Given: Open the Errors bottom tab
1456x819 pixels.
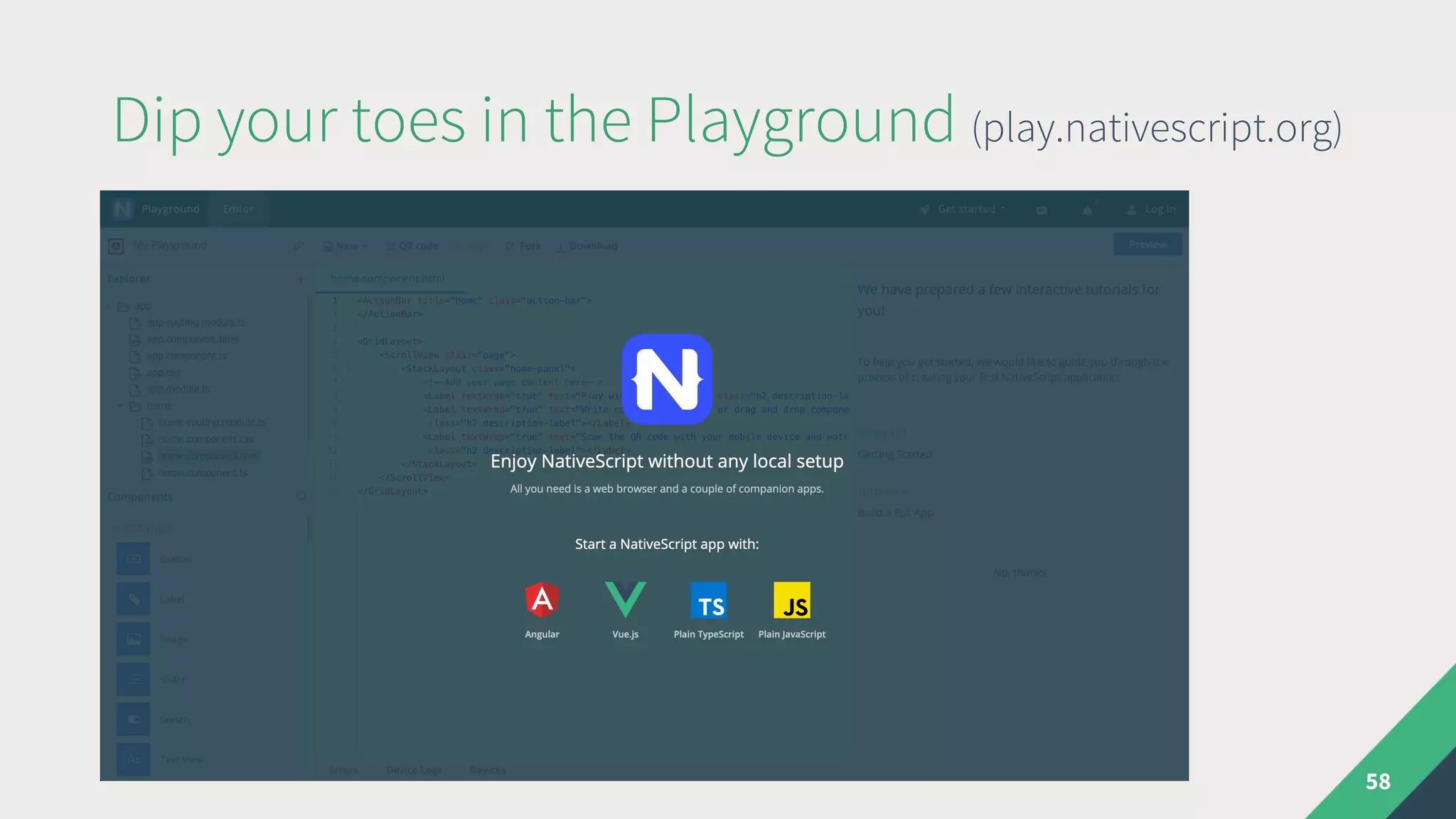Looking at the screenshot, I should point(344,770).
